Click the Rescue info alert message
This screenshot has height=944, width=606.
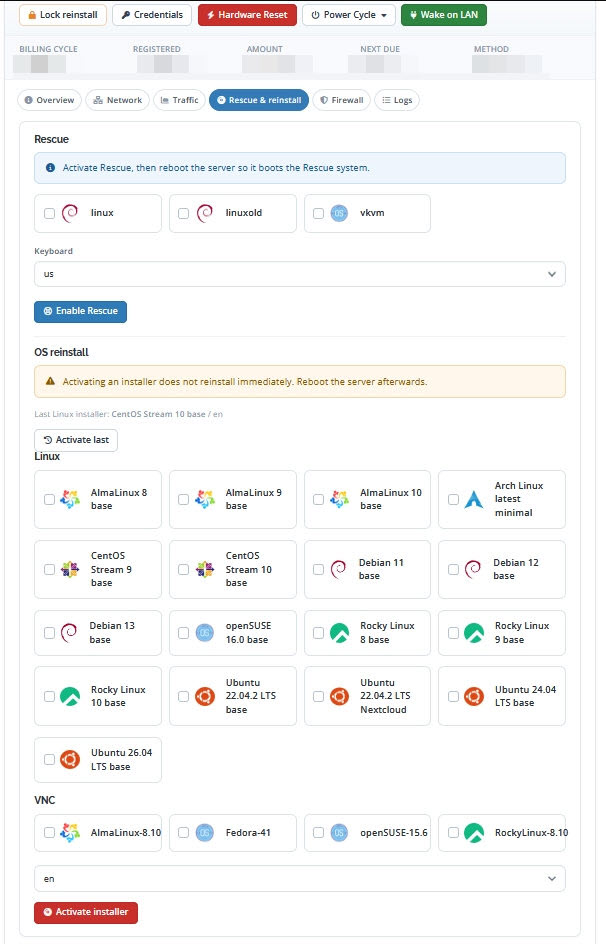[300, 168]
